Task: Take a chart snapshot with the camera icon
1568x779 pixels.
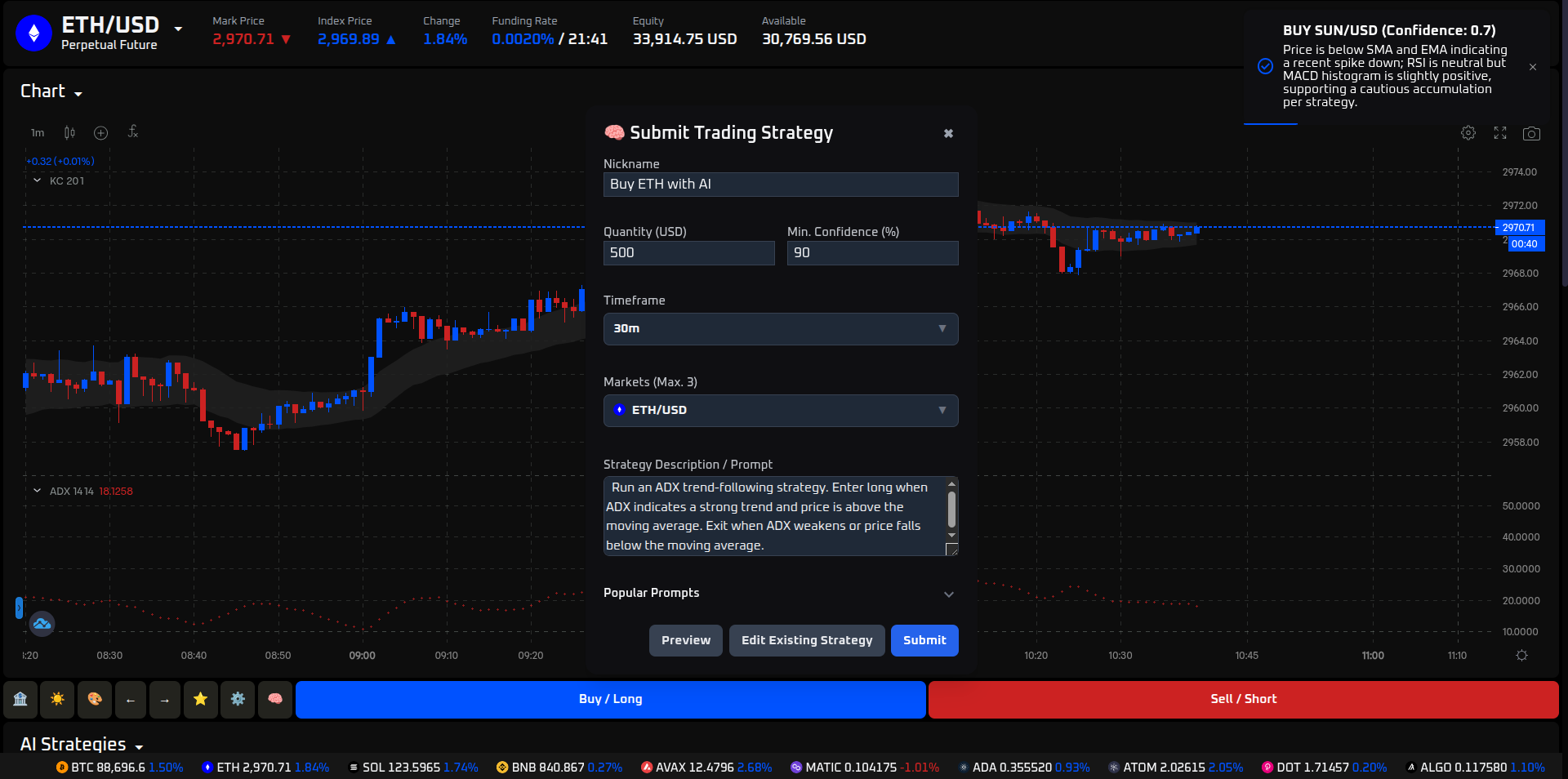Action: coord(1531,133)
